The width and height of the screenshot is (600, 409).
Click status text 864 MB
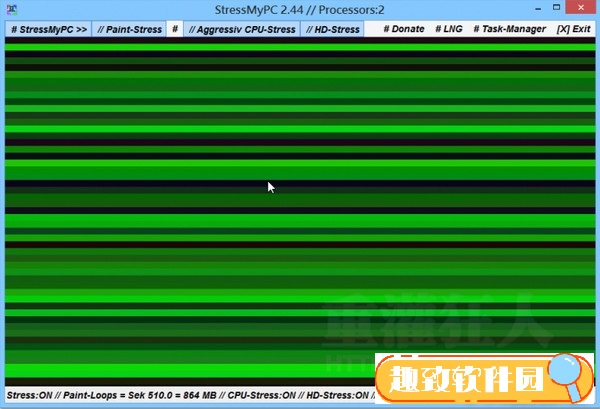click(199, 395)
